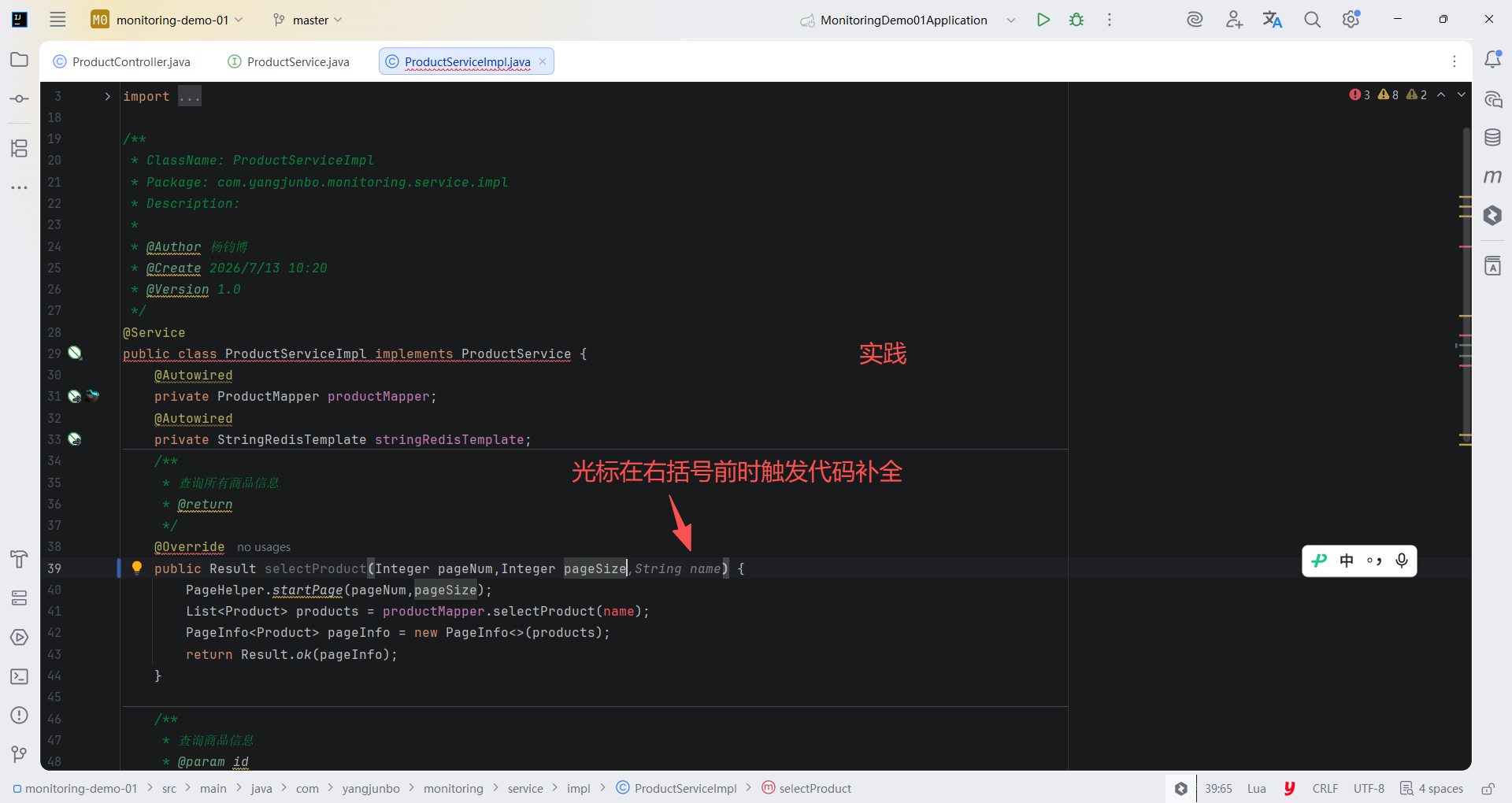Click src in the breadcrumb

169,788
